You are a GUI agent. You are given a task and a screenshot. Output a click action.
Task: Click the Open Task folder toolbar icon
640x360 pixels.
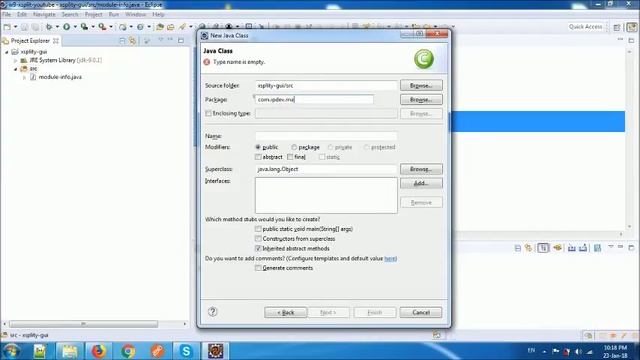171,27
